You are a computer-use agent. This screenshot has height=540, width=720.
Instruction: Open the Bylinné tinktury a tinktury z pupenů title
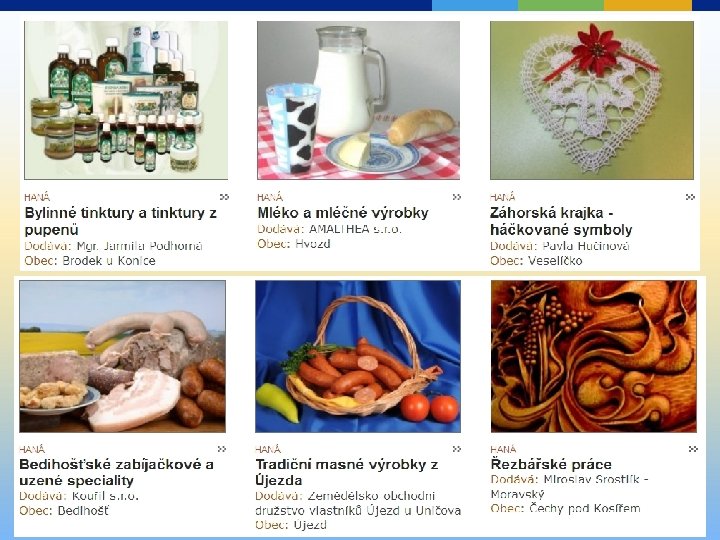point(121,221)
